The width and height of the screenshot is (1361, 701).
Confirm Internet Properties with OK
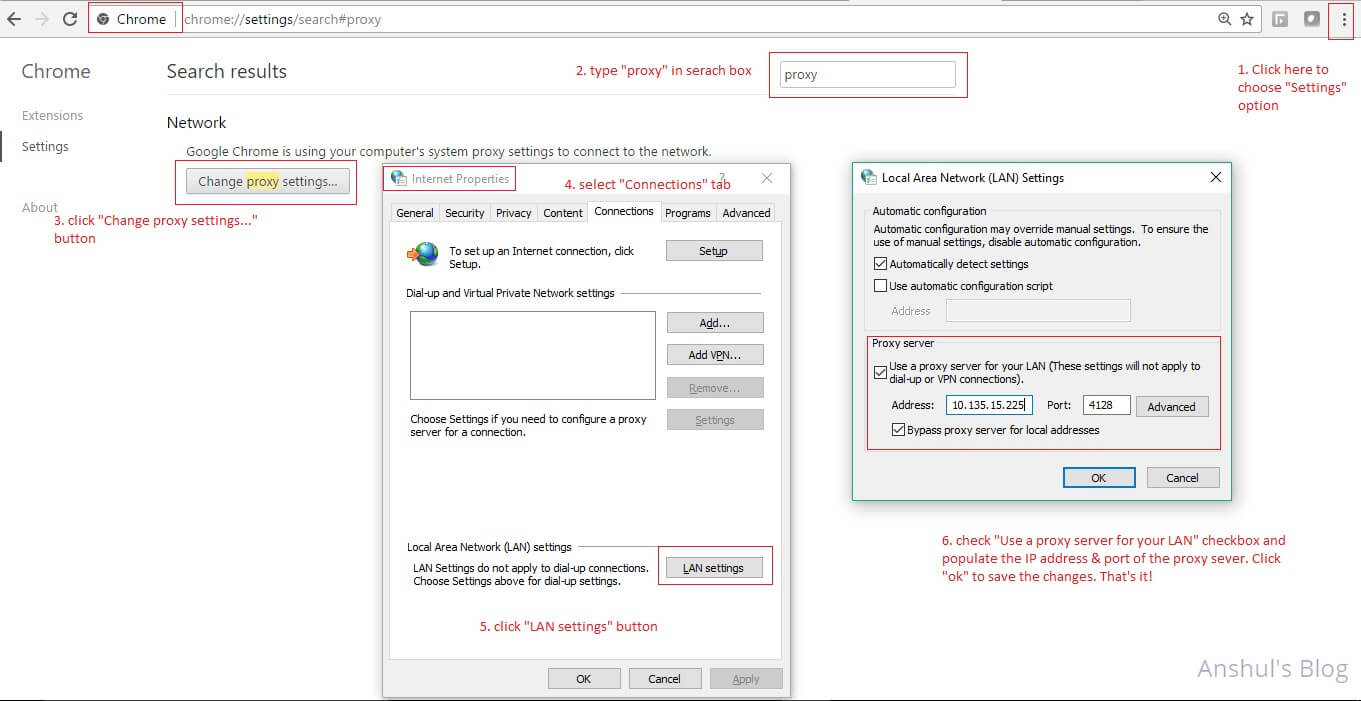pos(584,679)
